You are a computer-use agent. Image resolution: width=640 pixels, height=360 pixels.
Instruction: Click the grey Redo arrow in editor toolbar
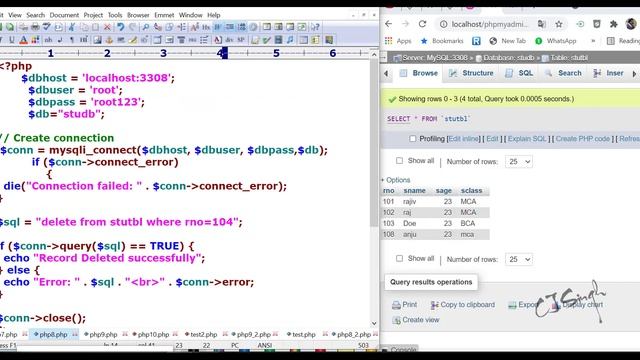(133, 27)
